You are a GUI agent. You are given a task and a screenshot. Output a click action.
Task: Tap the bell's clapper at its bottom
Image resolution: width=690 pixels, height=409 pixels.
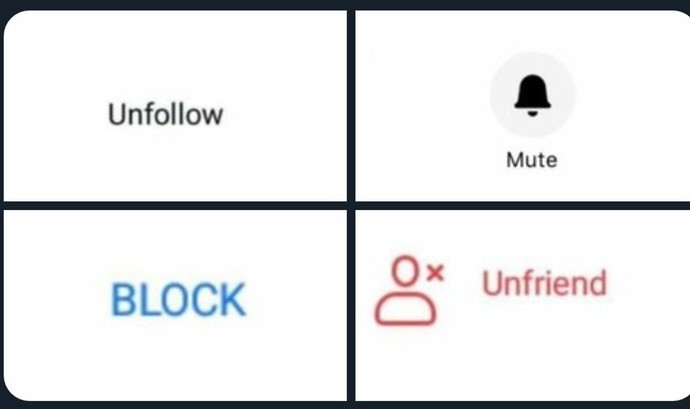coord(532,114)
